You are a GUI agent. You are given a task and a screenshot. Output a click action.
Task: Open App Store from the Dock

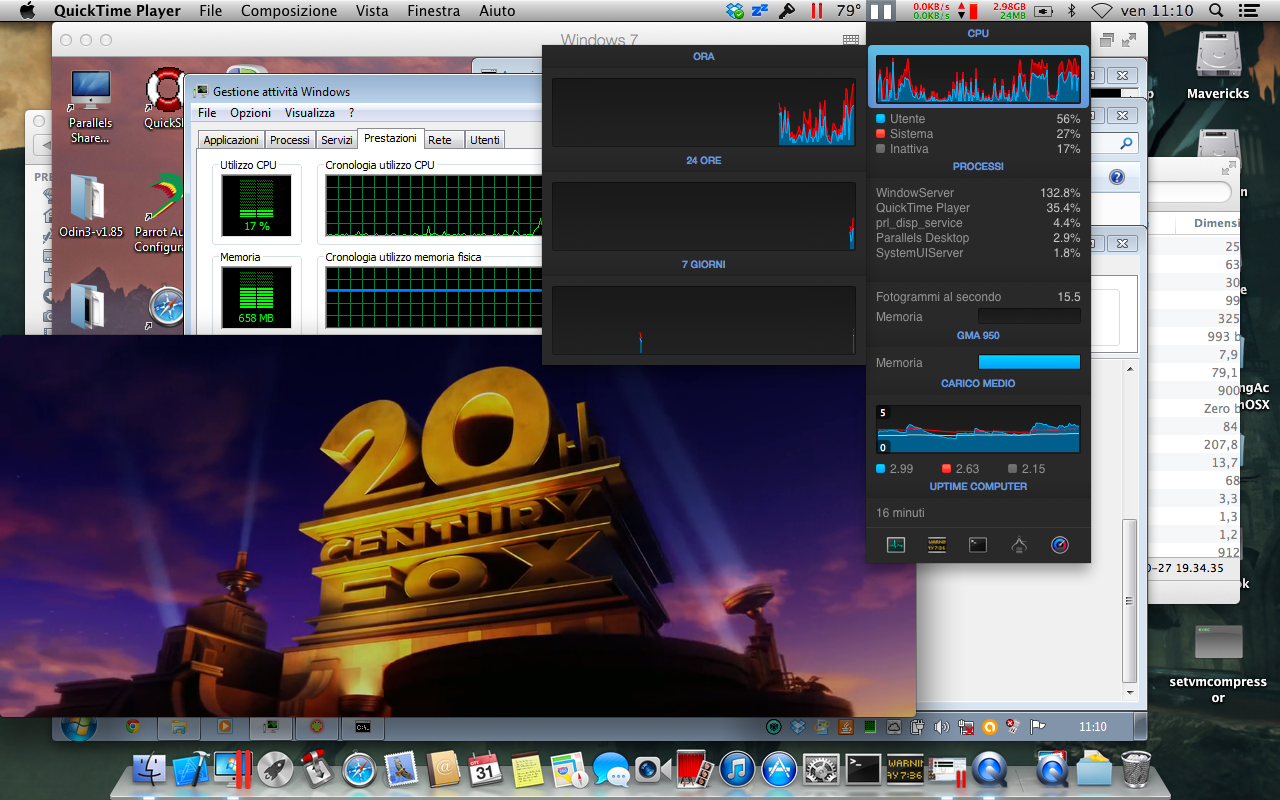pos(779,768)
